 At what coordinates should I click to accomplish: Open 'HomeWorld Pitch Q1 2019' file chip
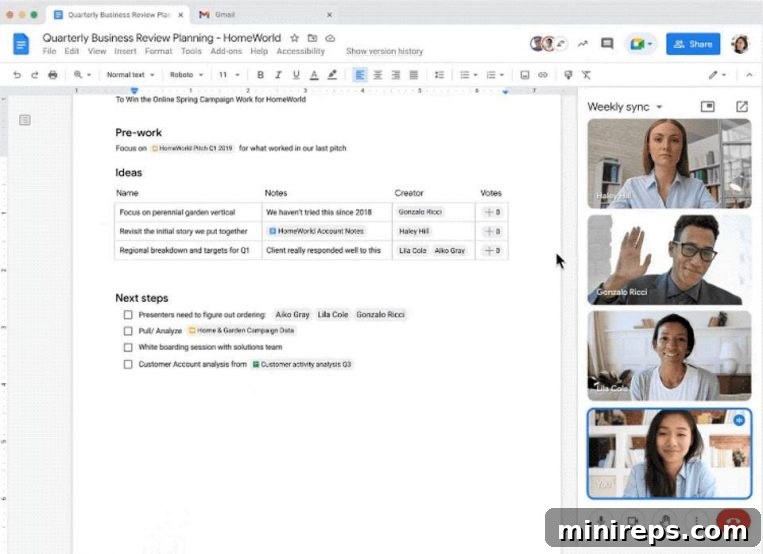click(193, 148)
